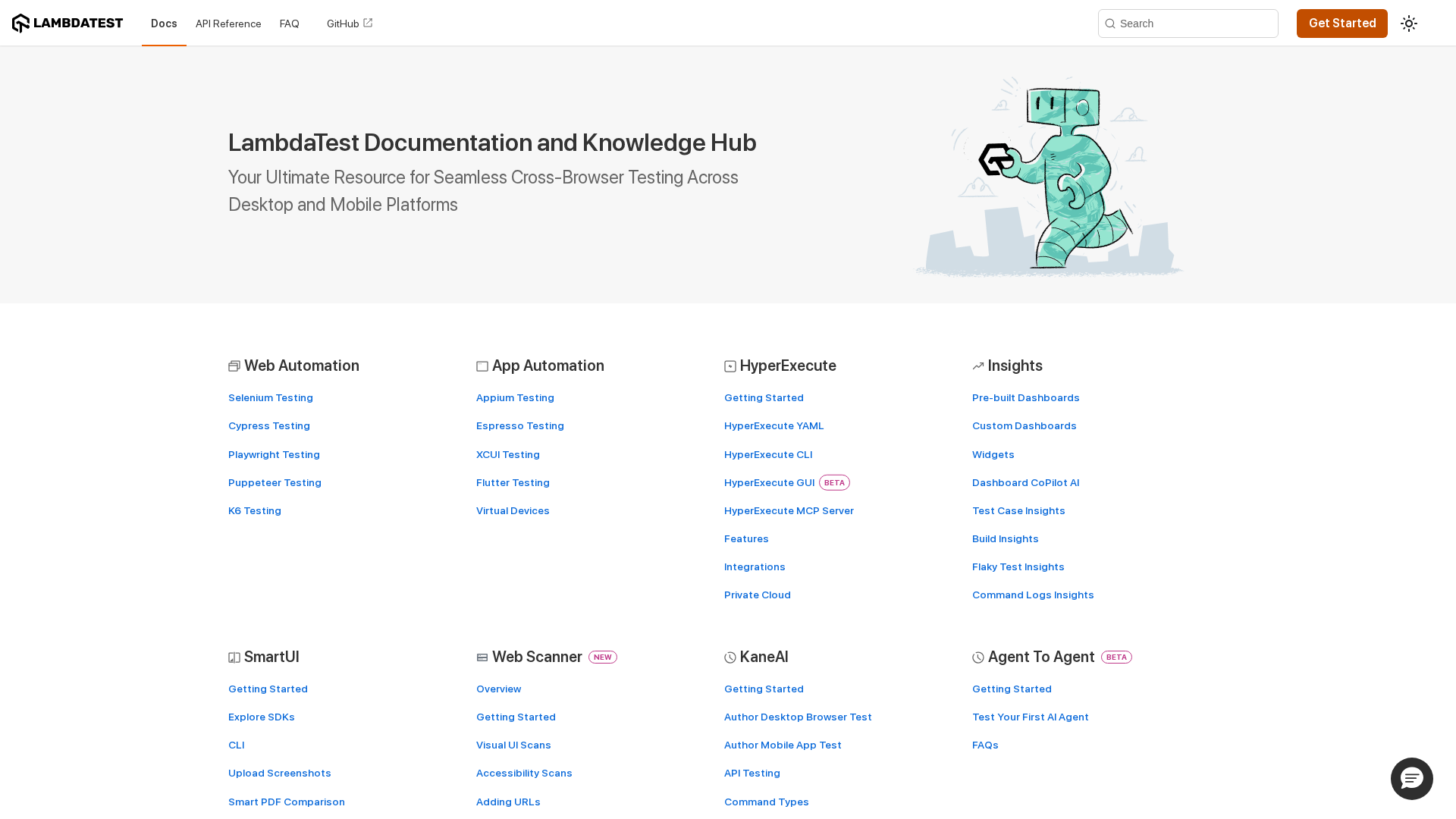Screen dimensions: 1456x819
Task: Open the API Reference tab
Action: pos(228,24)
